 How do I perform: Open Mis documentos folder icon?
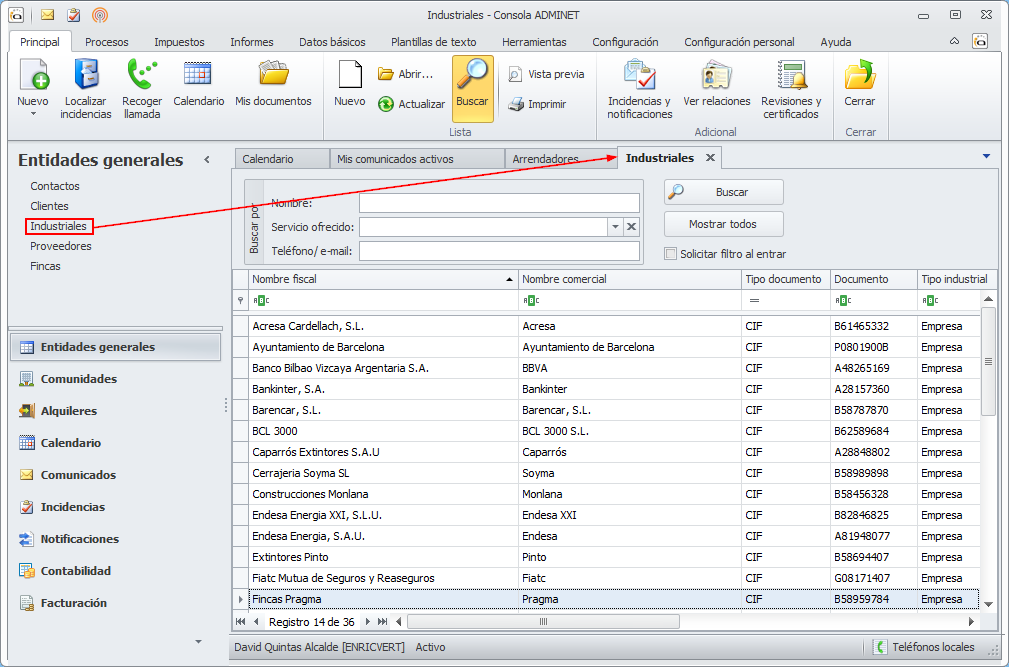273,75
